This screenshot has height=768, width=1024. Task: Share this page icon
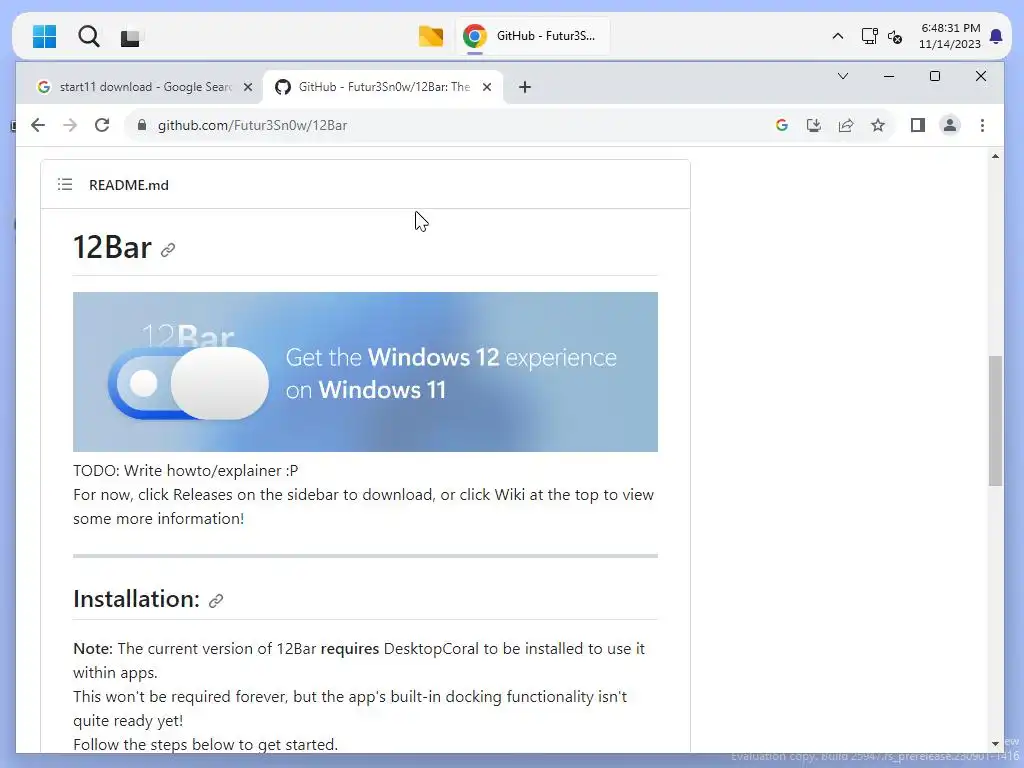pos(846,125)
